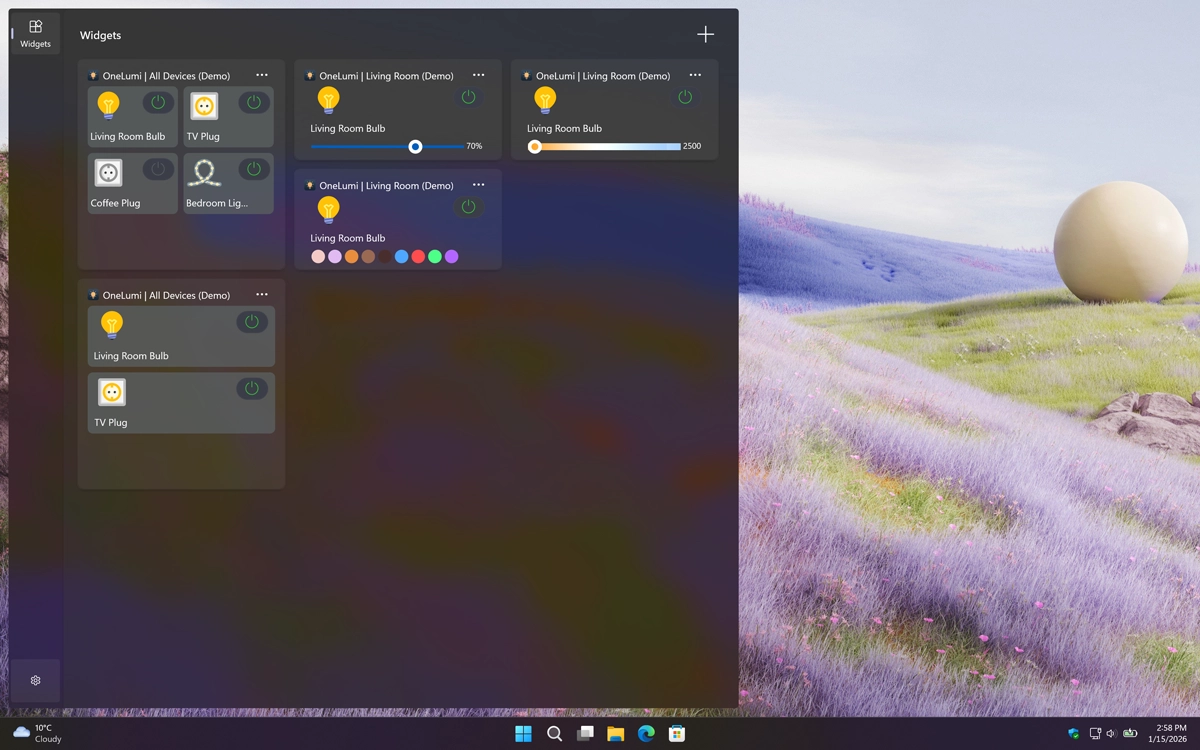Toggle power on the Bedroom Light

click(x=253, y=169)
